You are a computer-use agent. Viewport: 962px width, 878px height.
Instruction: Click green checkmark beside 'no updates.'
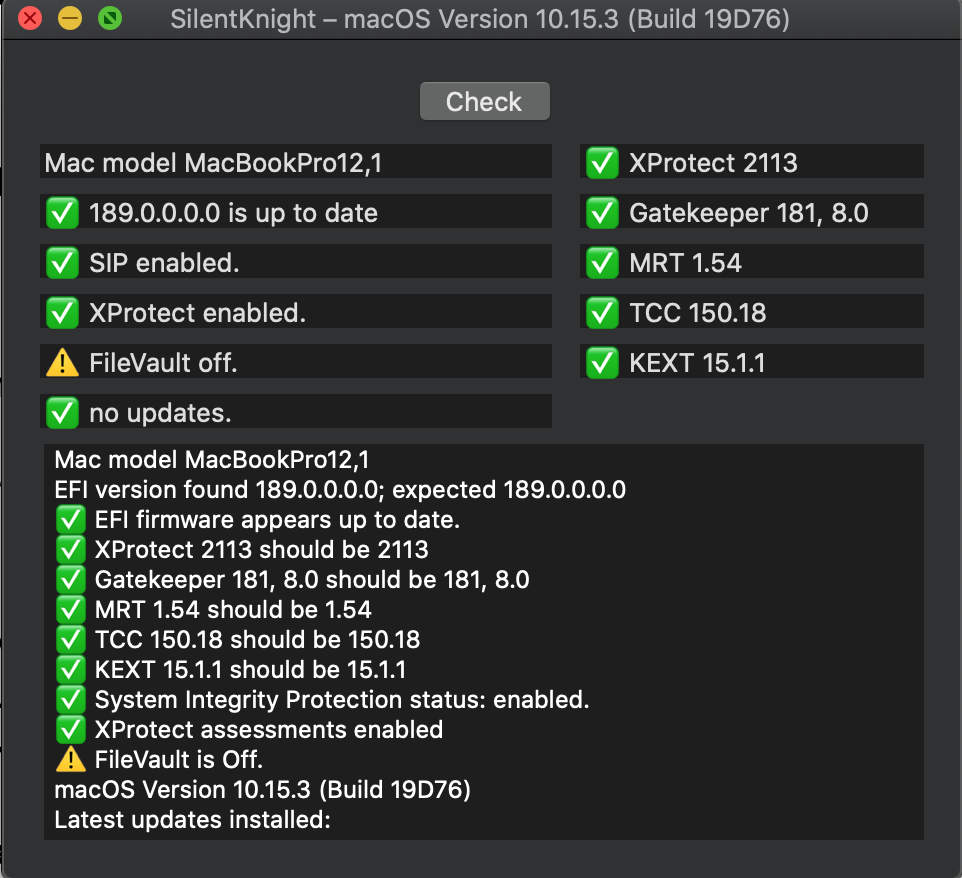point(63,413)
